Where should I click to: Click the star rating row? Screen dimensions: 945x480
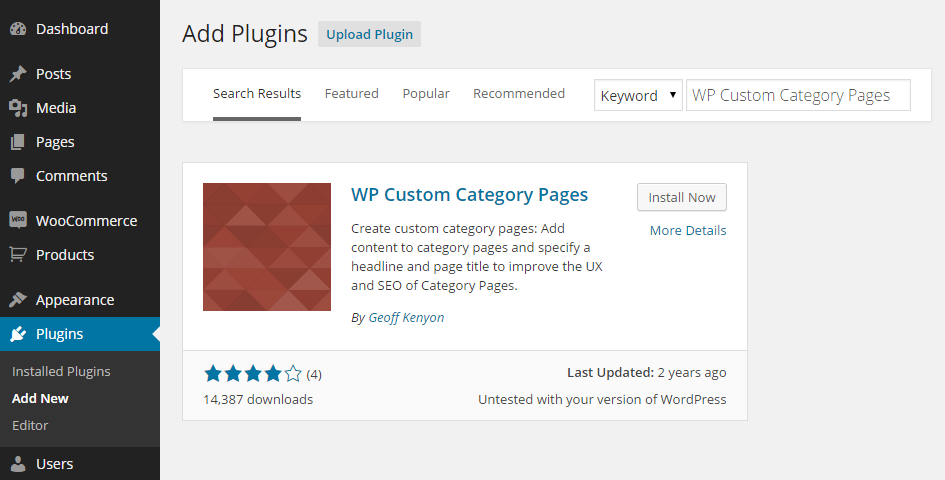tap(253, 374)
